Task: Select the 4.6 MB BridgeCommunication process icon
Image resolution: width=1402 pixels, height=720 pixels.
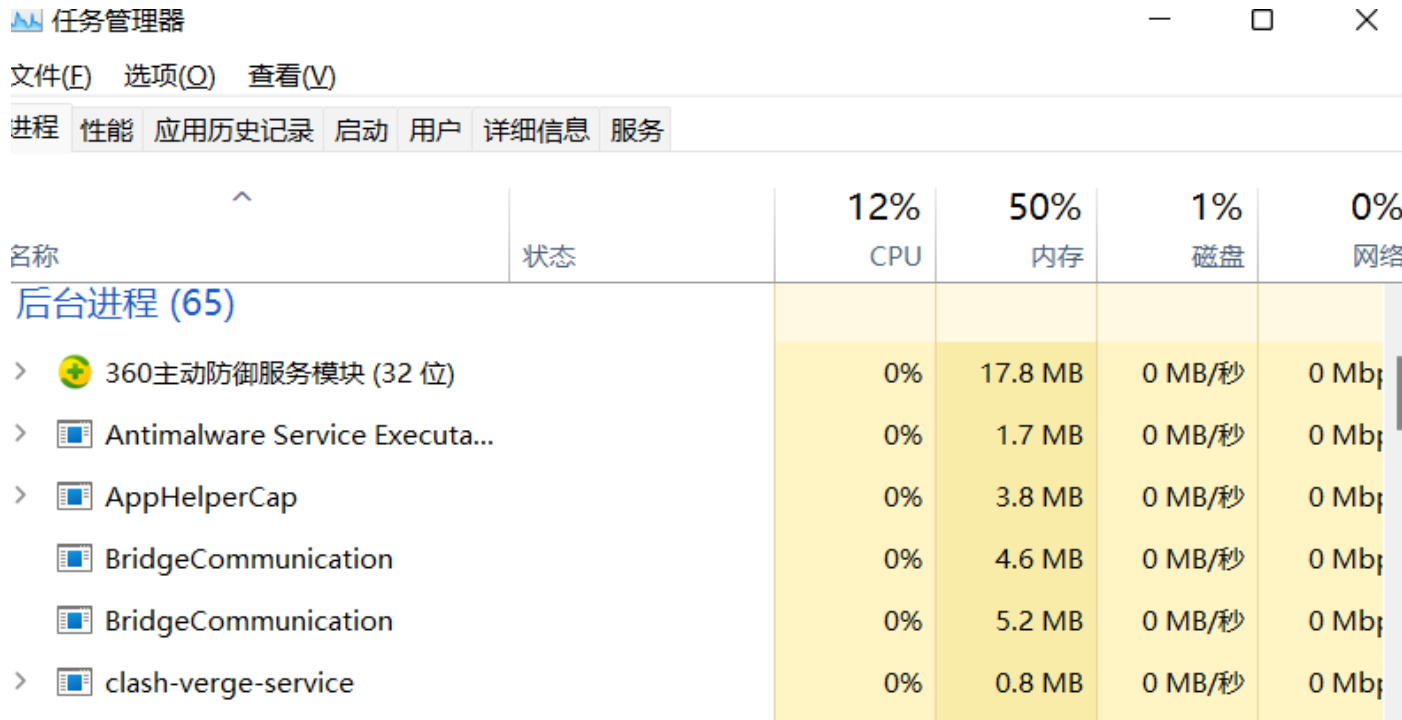Action: pos(74,559)
